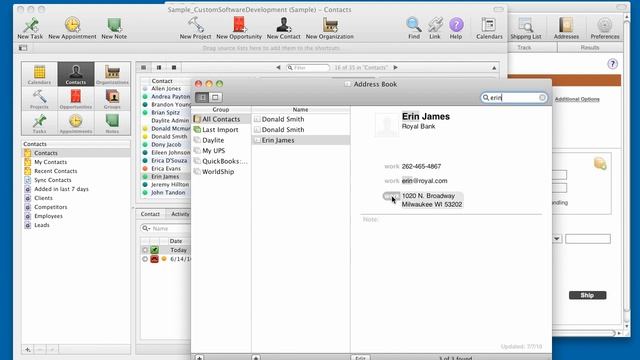Click New Note toolbar icon
This screenshot has width=640, height=360.
114,25
